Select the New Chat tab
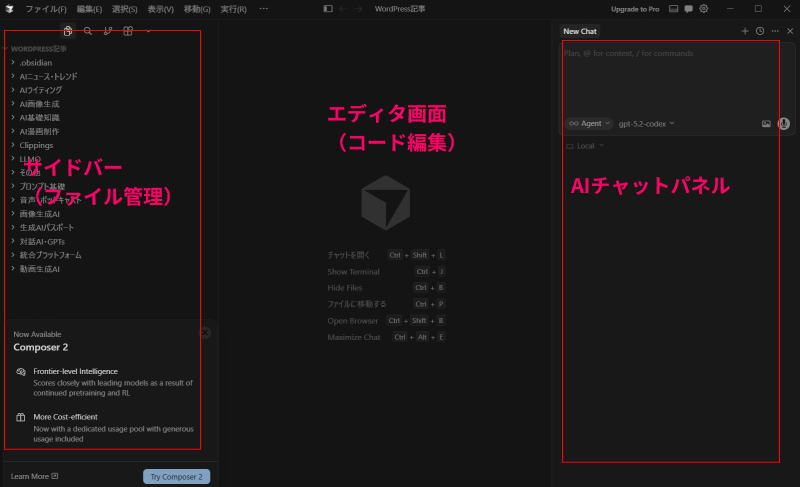The height and width of the screenshot is (487, 800). [580, 31]
